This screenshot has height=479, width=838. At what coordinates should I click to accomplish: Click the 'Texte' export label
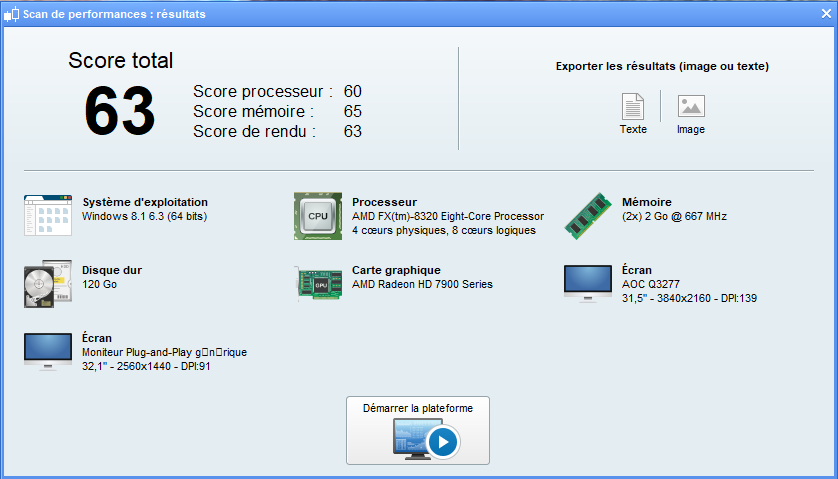pyautogui.click(x=633, y=129)
